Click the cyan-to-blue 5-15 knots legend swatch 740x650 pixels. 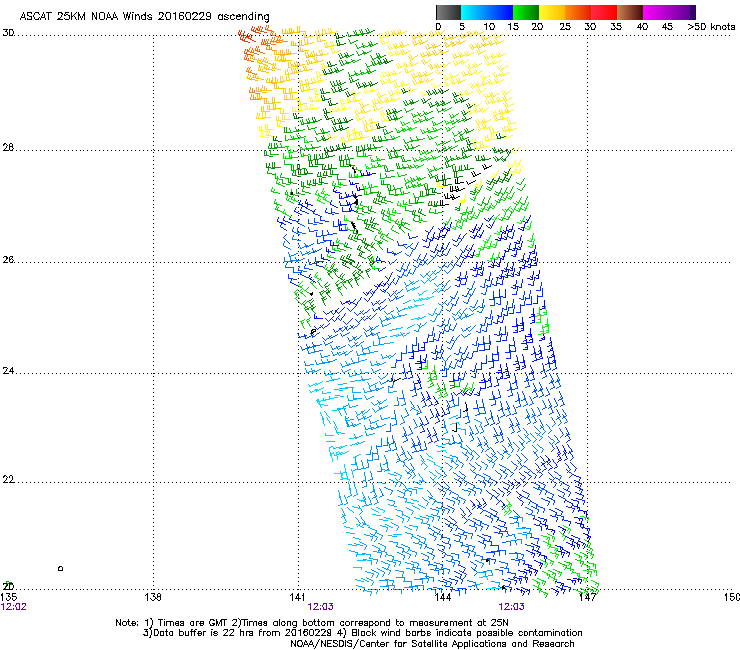pos(487,12)
